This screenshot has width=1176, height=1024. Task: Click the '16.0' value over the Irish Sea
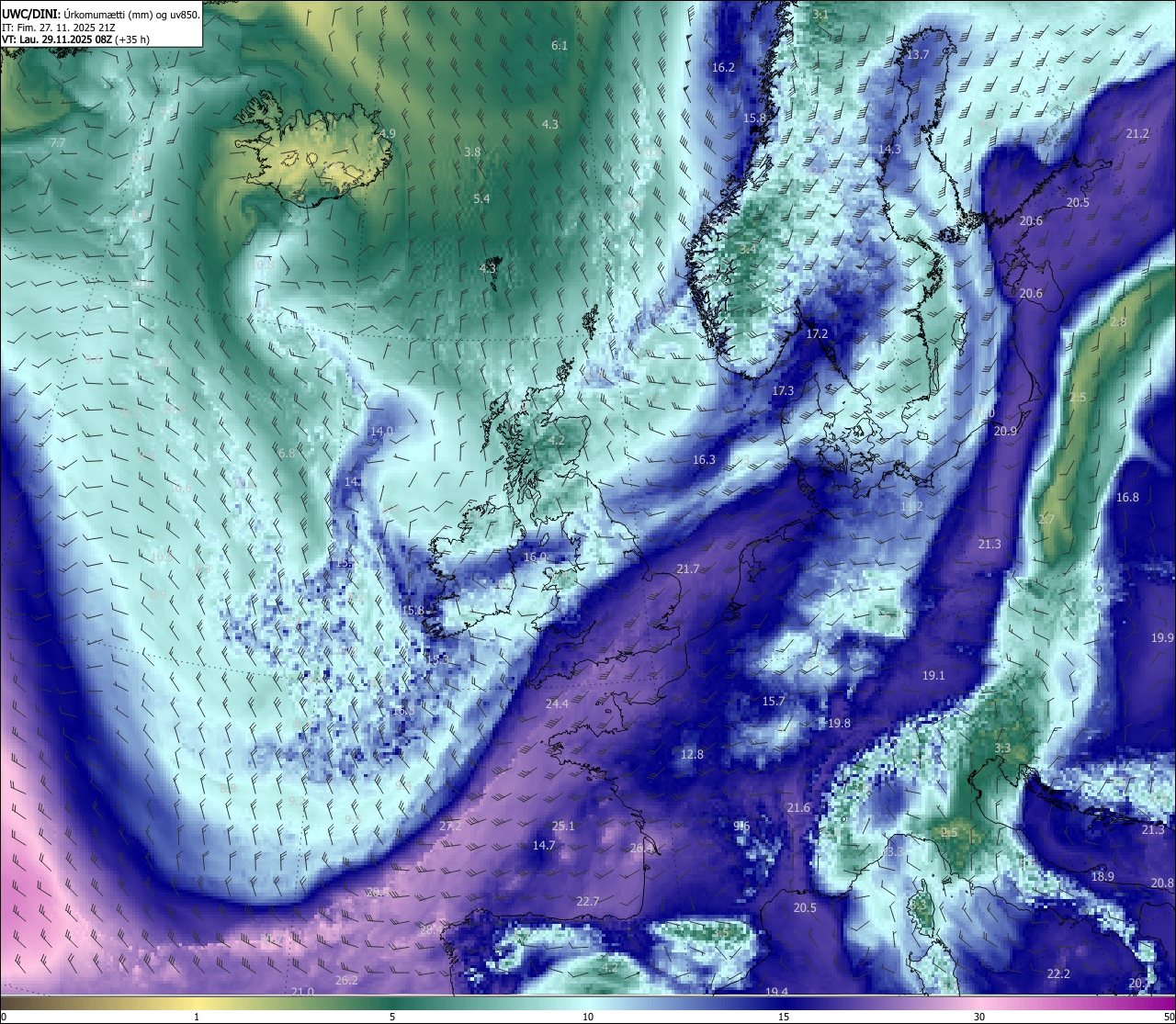pos(535,557)
